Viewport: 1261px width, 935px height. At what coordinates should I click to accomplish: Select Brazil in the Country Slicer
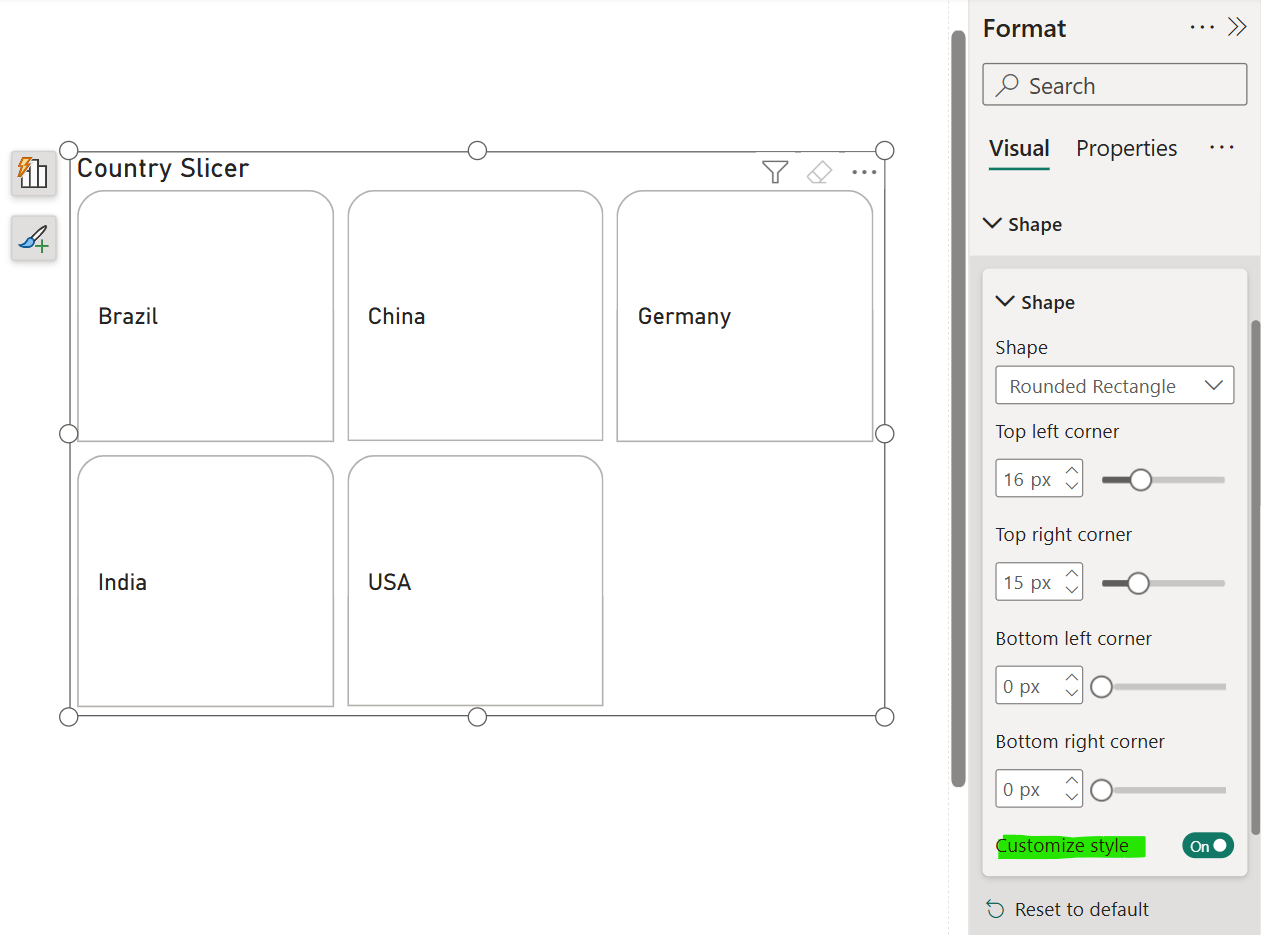click(x=204, y=316)
